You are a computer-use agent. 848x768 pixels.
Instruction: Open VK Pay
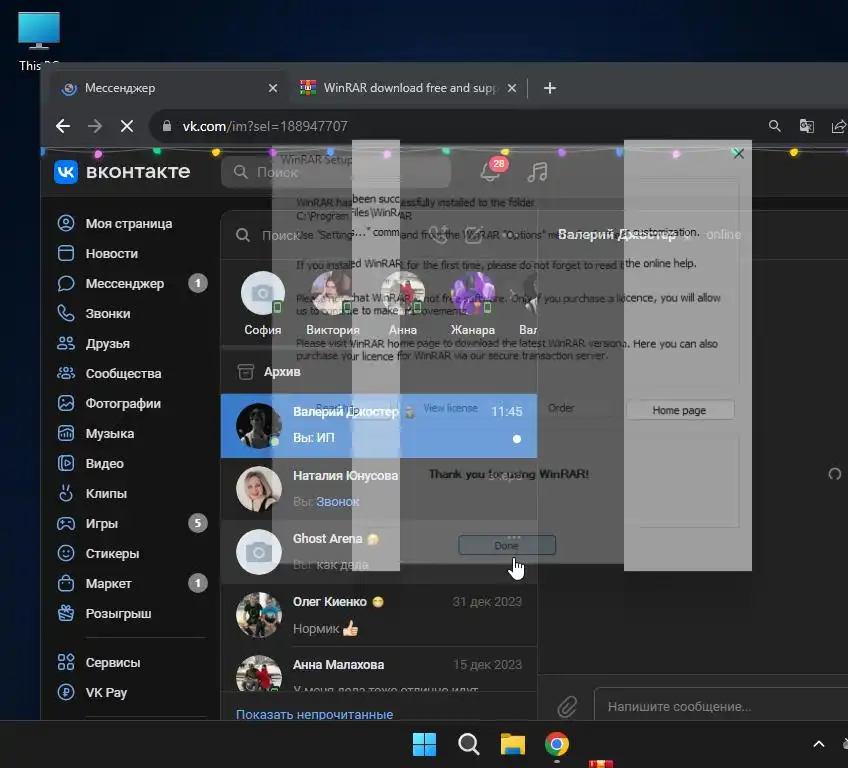92,692
